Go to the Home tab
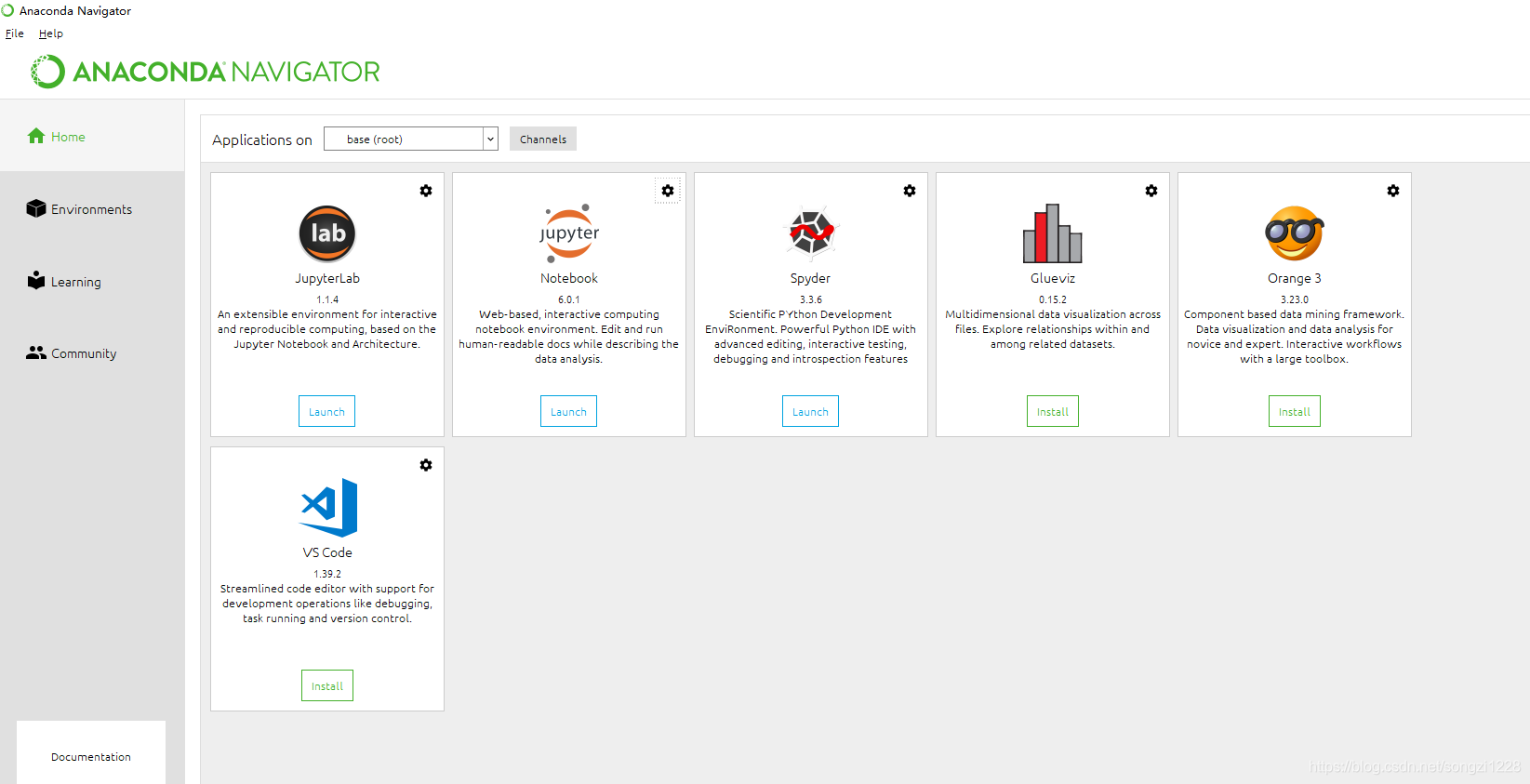 point(92,136)
